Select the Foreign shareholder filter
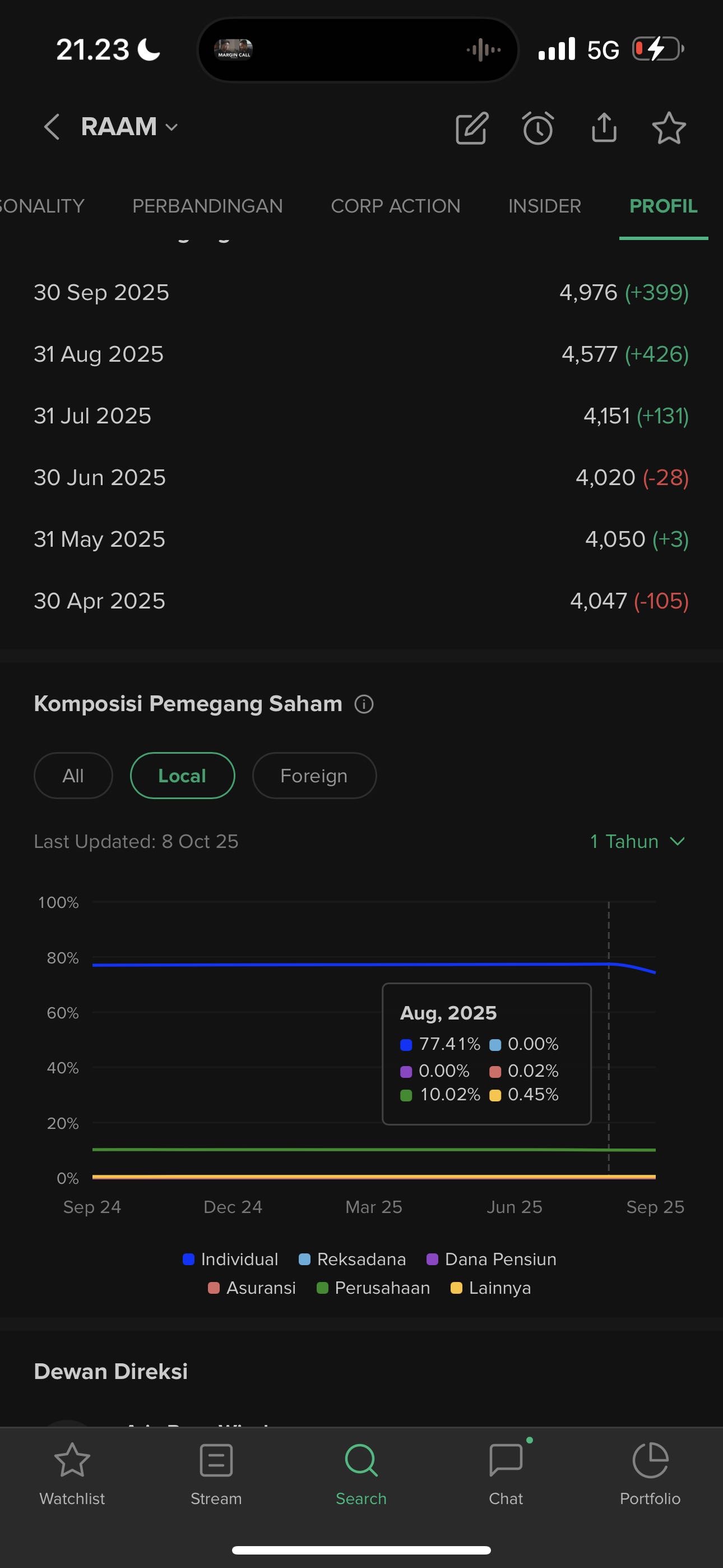This screenshot has height=1568, width=723. coord(314,776)
